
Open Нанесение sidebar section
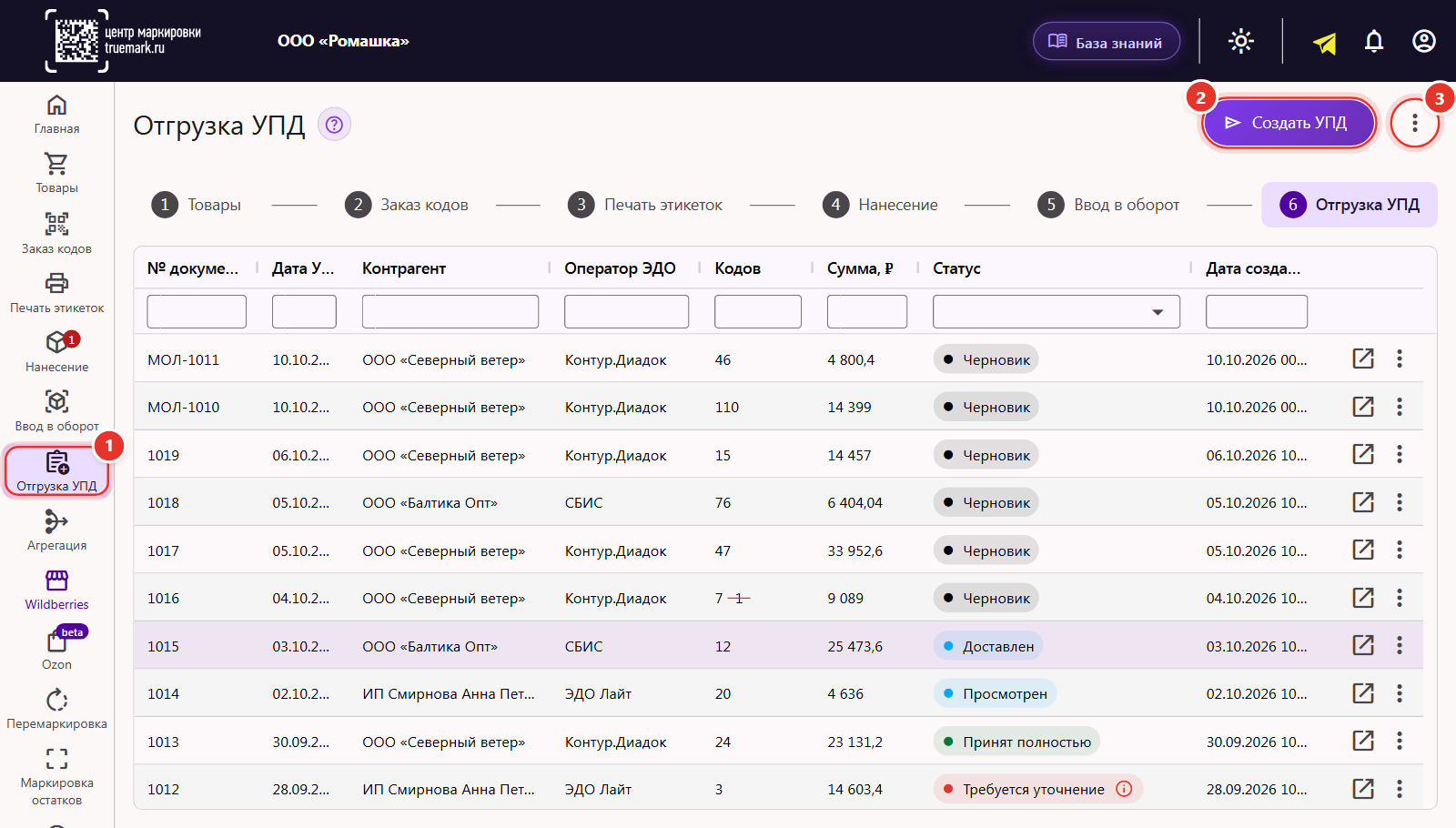point(56,352)
